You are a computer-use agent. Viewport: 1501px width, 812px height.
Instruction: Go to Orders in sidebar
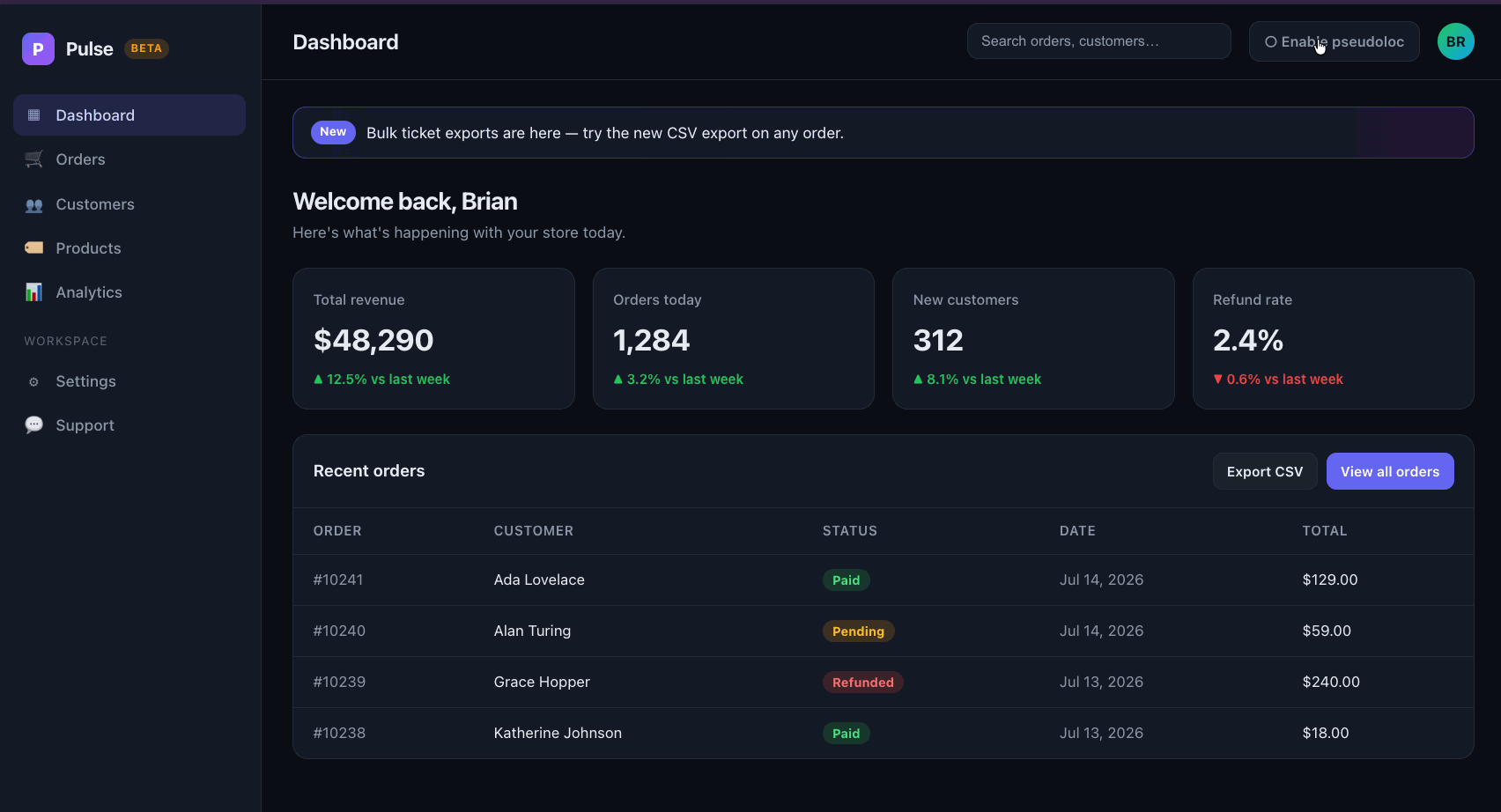129,159
